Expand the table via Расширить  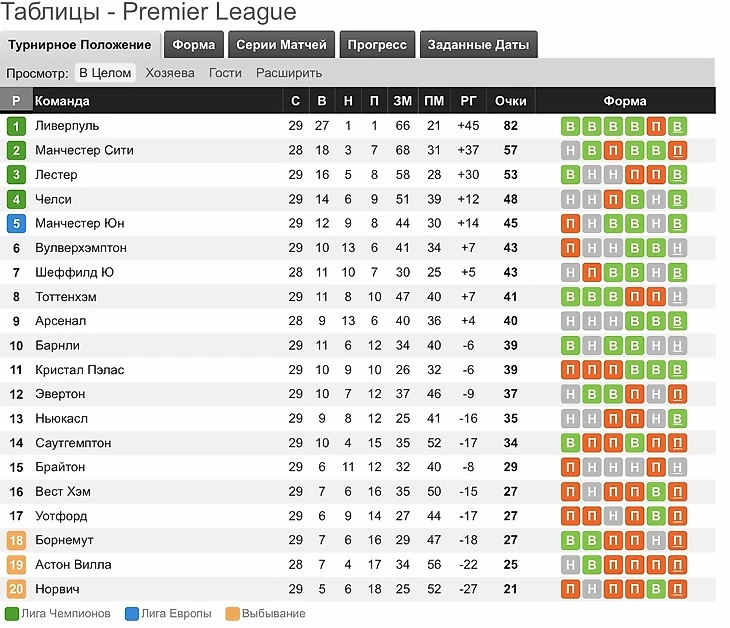coord(289,73)
